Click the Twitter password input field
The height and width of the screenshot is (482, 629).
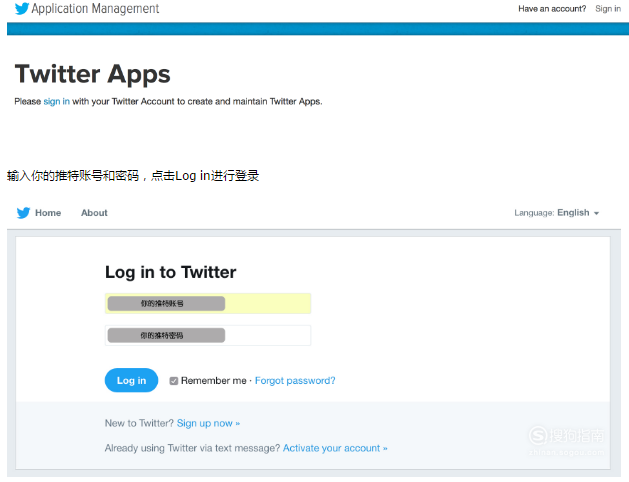pos(208,335)
